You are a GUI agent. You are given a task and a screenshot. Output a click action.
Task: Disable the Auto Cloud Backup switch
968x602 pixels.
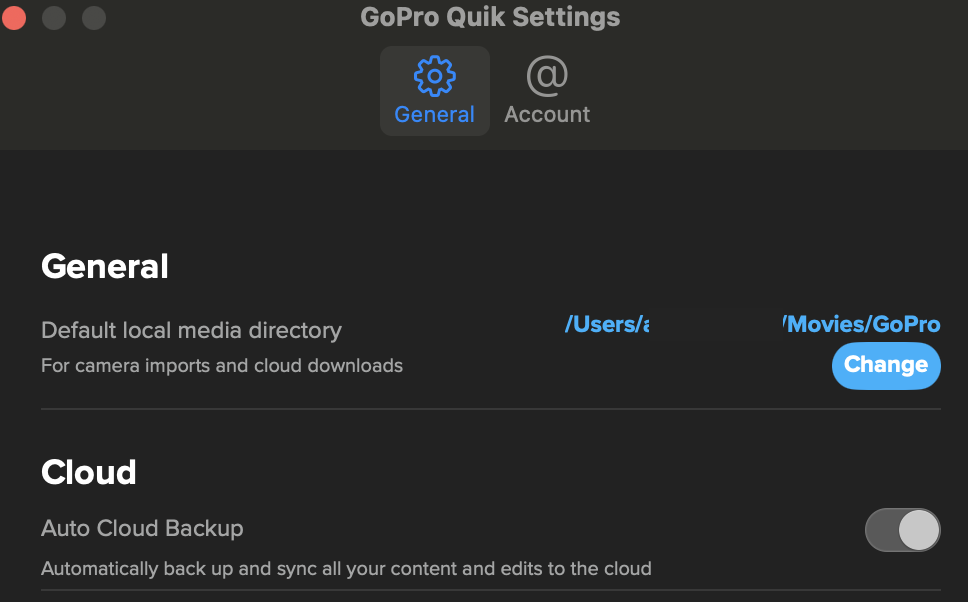[902, 530]
